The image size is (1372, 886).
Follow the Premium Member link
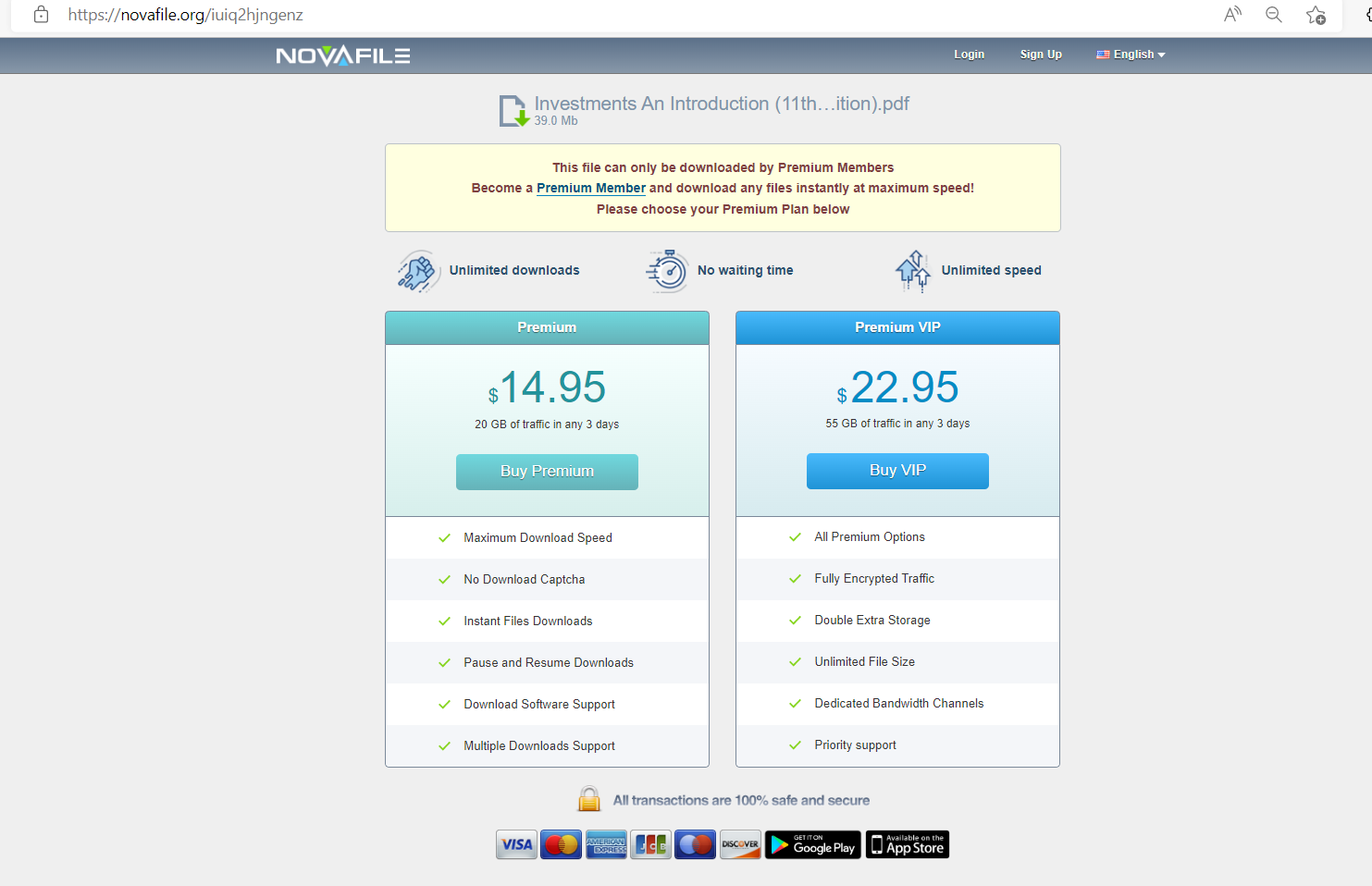pyautogui.click(x=591, y=188)
